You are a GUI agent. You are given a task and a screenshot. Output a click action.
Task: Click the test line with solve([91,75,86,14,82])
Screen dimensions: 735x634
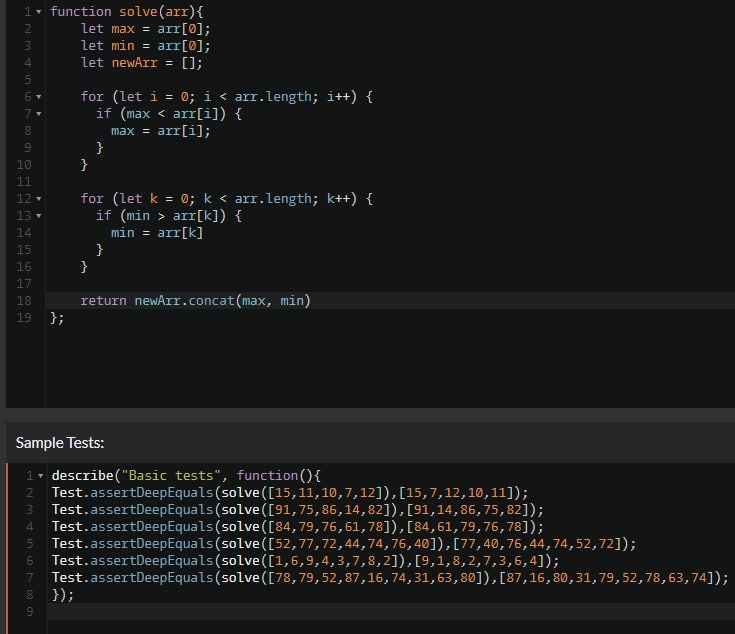(298, 510)
